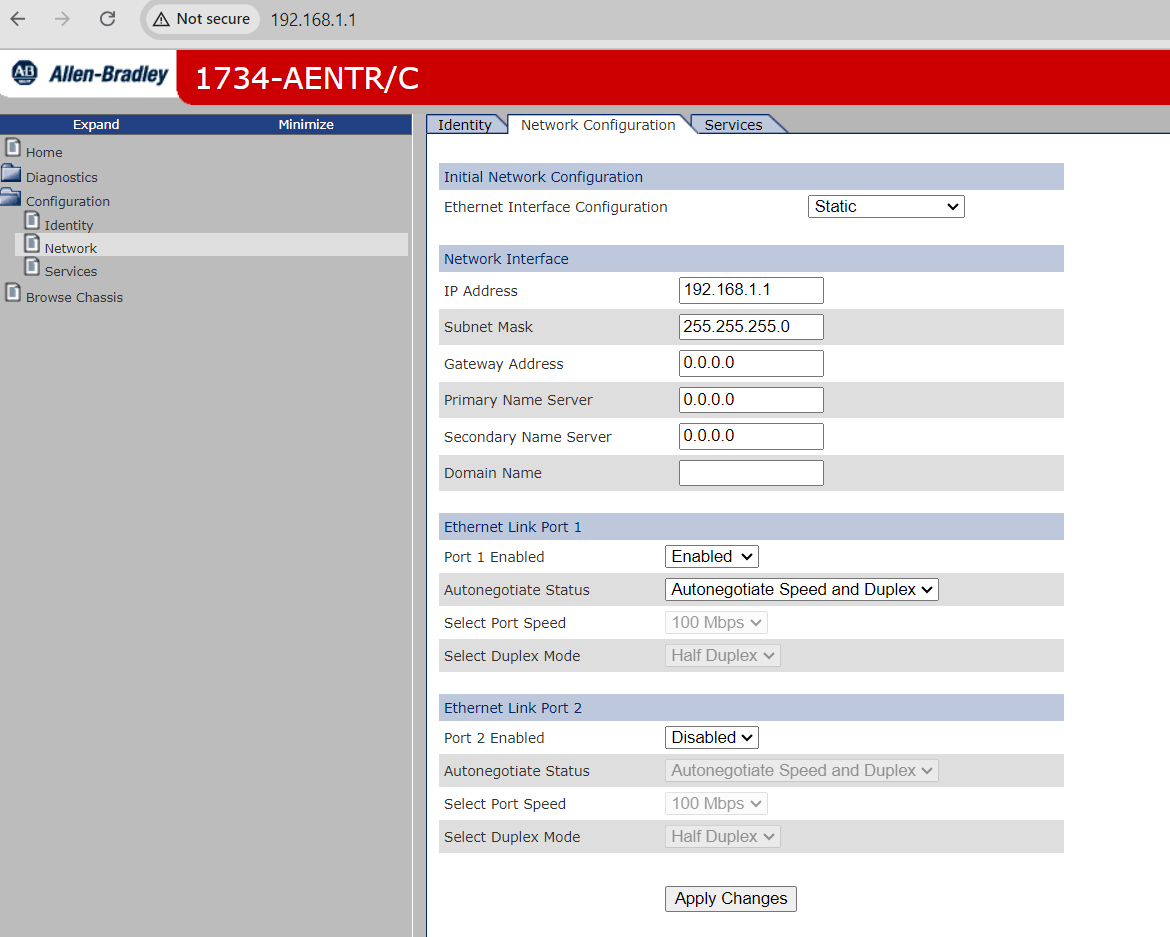Open Port 1 Autonegotiate Status dropdown
The width and height of the screenshot is (1170, 937).
point(801,589)
